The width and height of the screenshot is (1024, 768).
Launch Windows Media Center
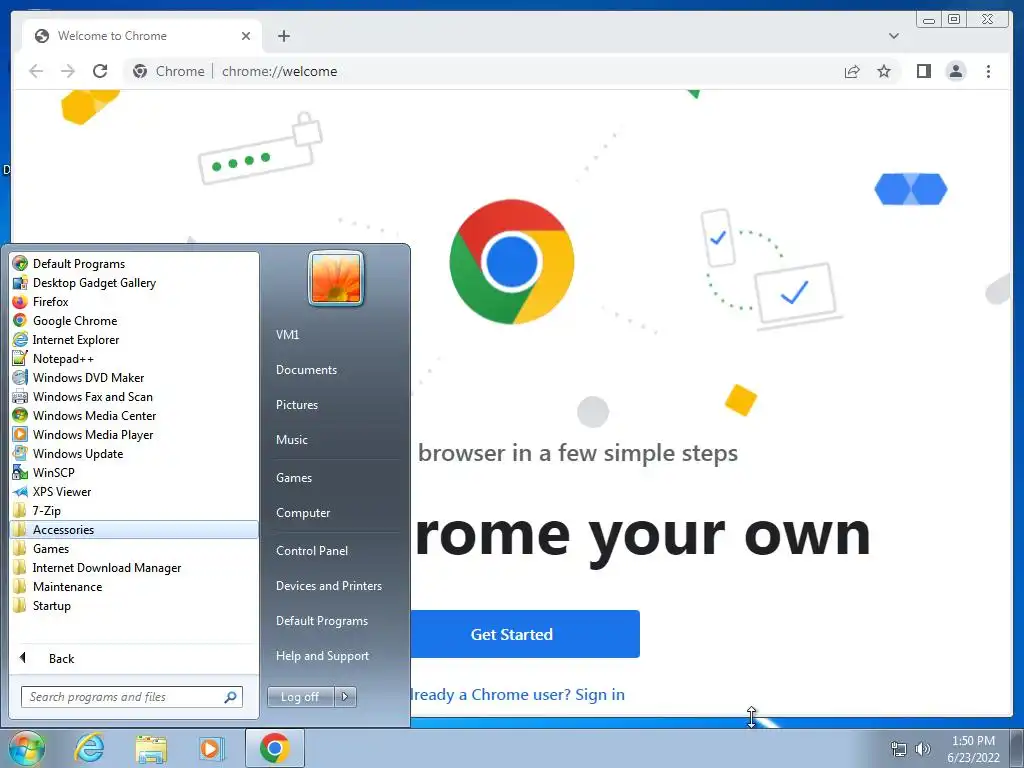tap(134, 415)
